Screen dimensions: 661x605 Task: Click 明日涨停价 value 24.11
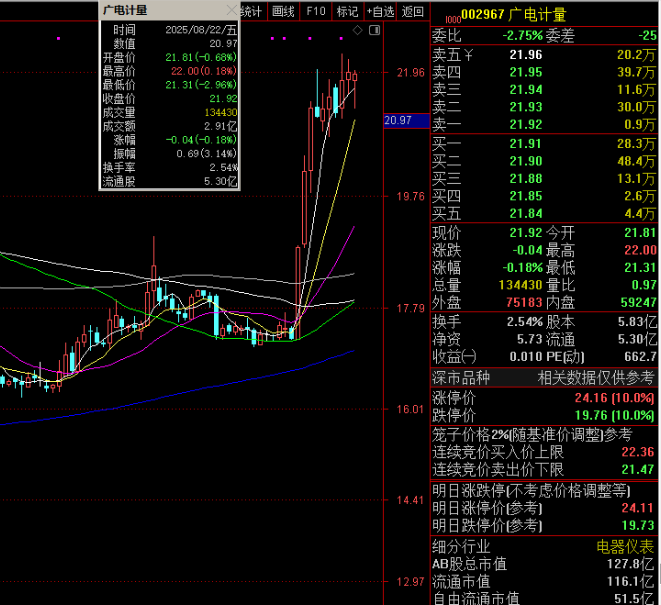pos(638,508)
